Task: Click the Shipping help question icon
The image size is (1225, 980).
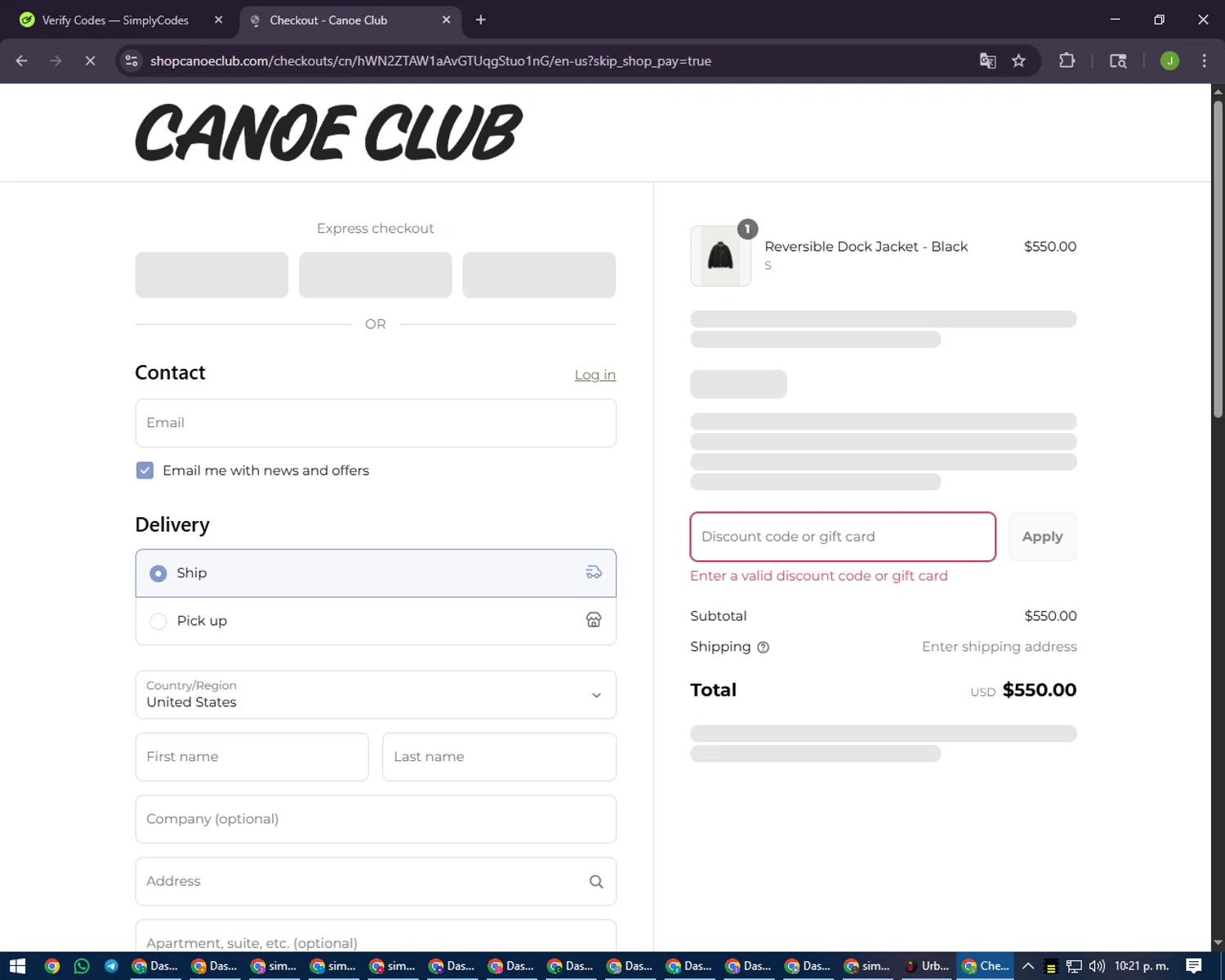Action: [763, 648]
